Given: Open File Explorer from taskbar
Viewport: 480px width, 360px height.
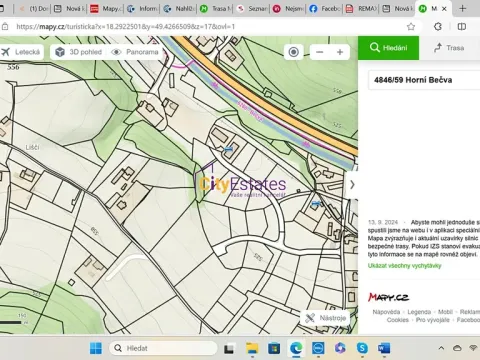Looking at the screenshot, I should (252, 348).
